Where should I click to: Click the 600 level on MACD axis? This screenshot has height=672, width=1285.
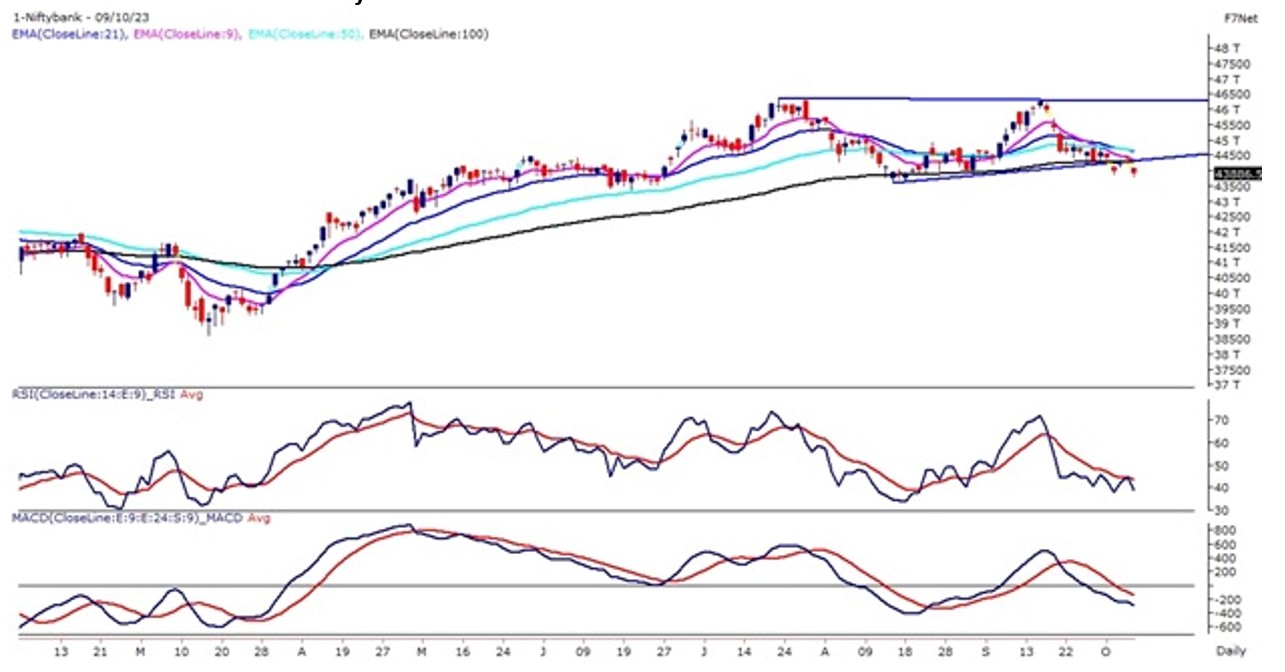[x=1225, y=544]
